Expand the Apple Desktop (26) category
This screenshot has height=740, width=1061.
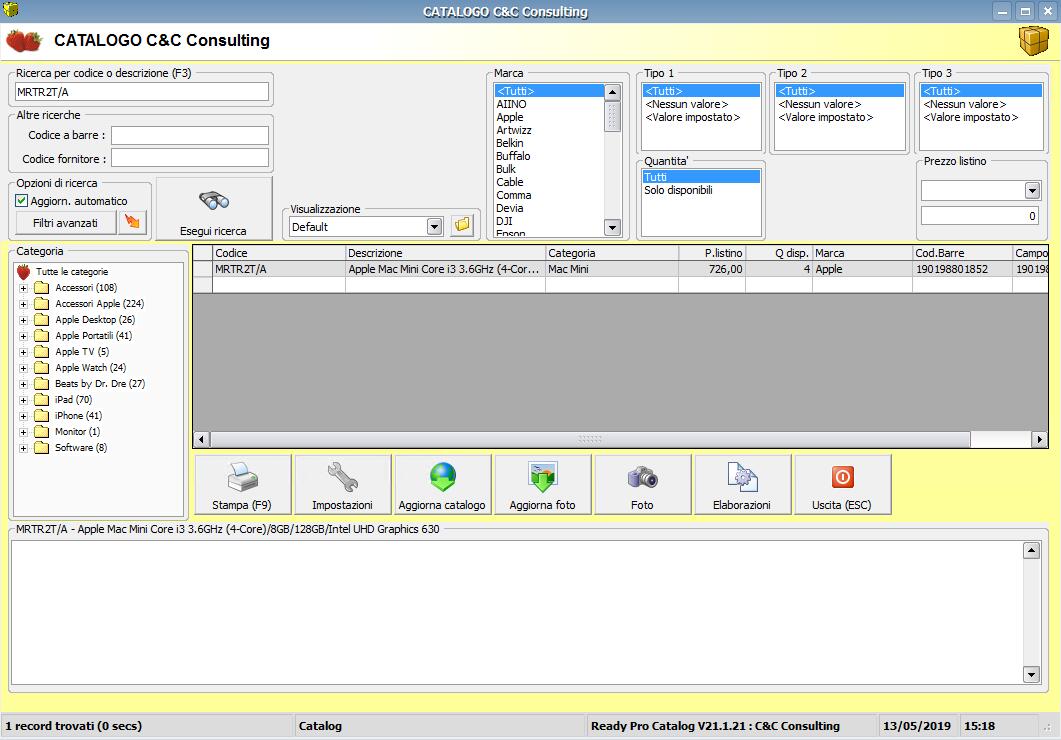point(24,320)
